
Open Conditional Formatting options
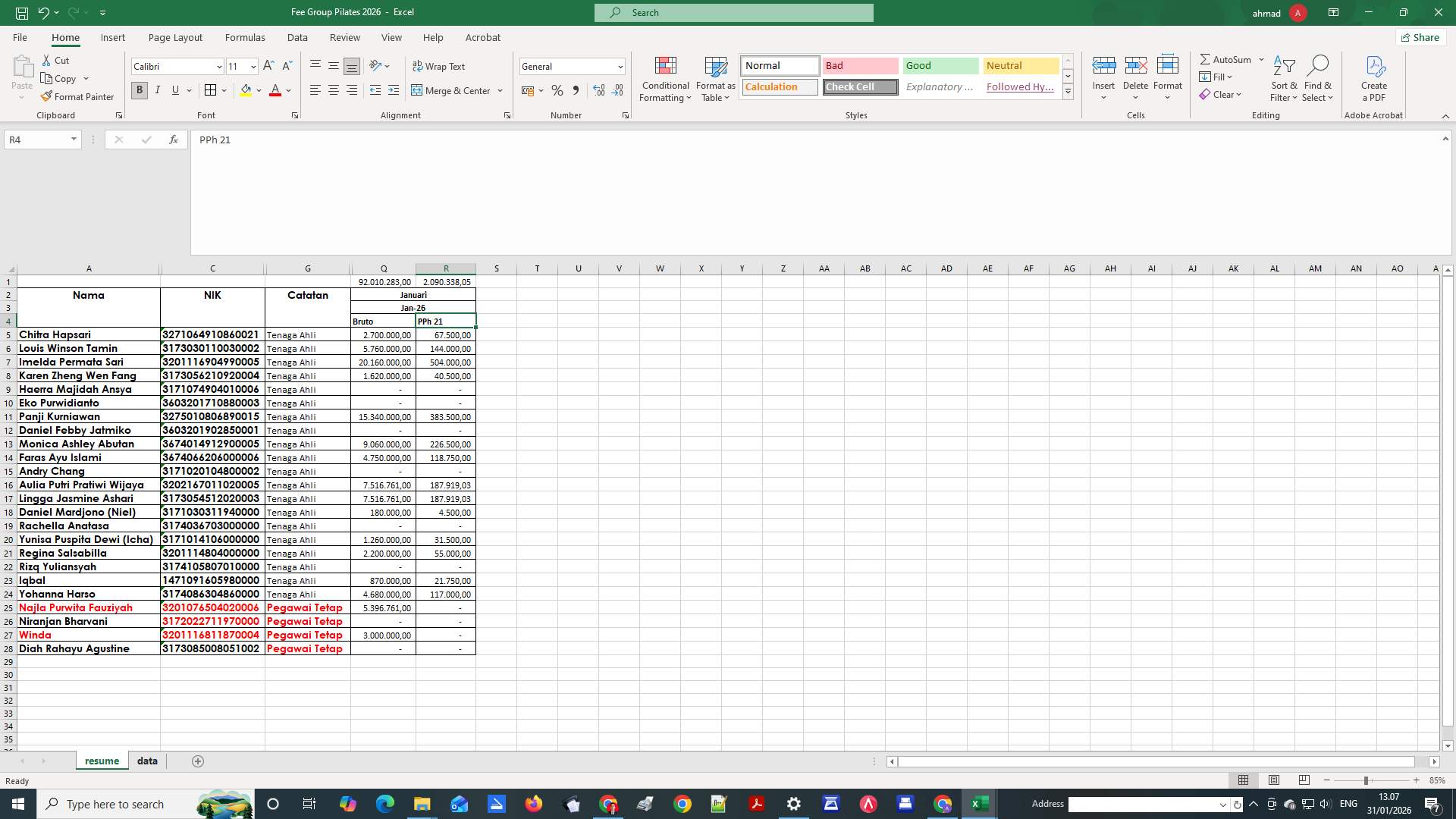click(665, 79)
